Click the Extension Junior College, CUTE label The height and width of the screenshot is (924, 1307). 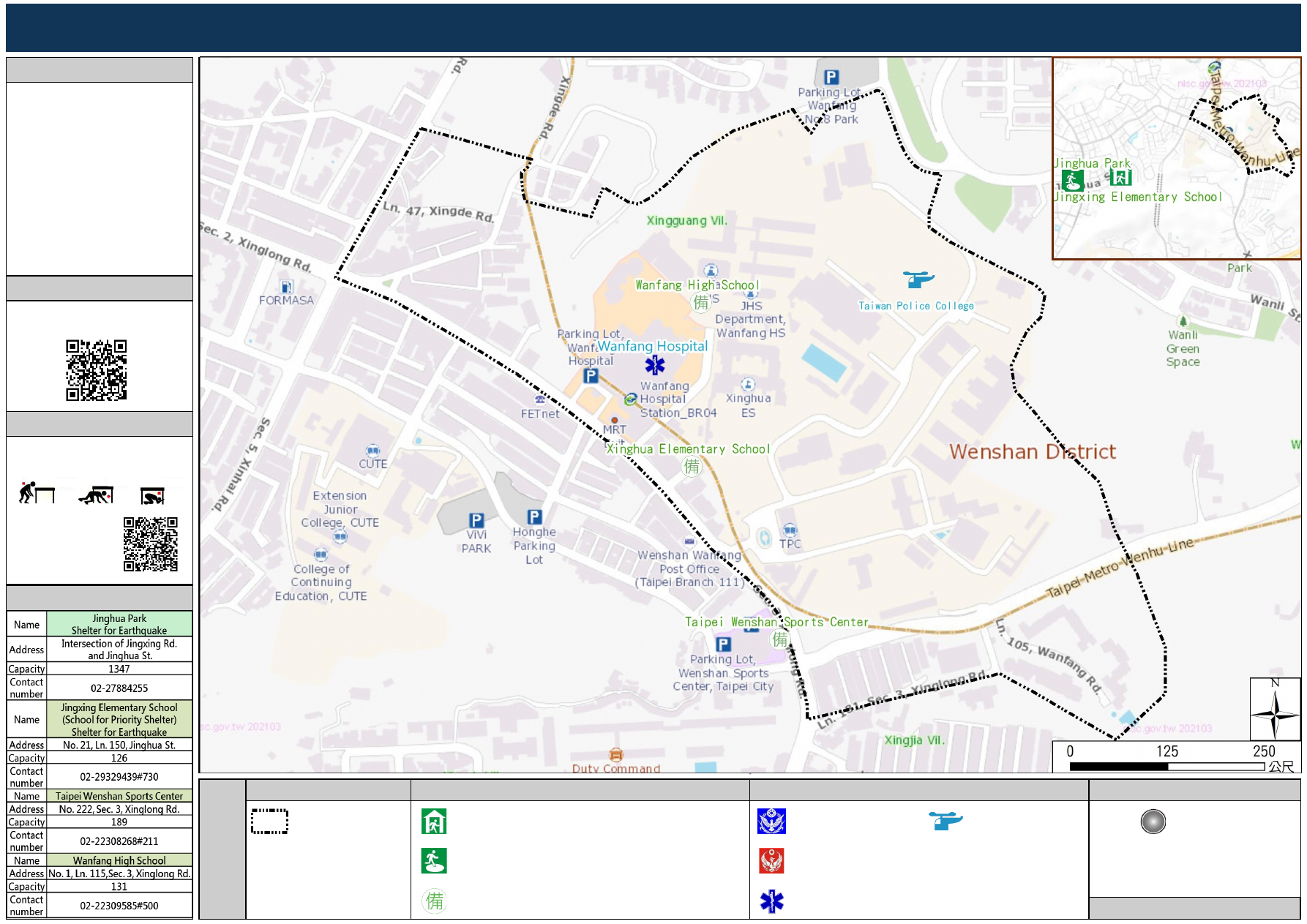click(340, 509)
